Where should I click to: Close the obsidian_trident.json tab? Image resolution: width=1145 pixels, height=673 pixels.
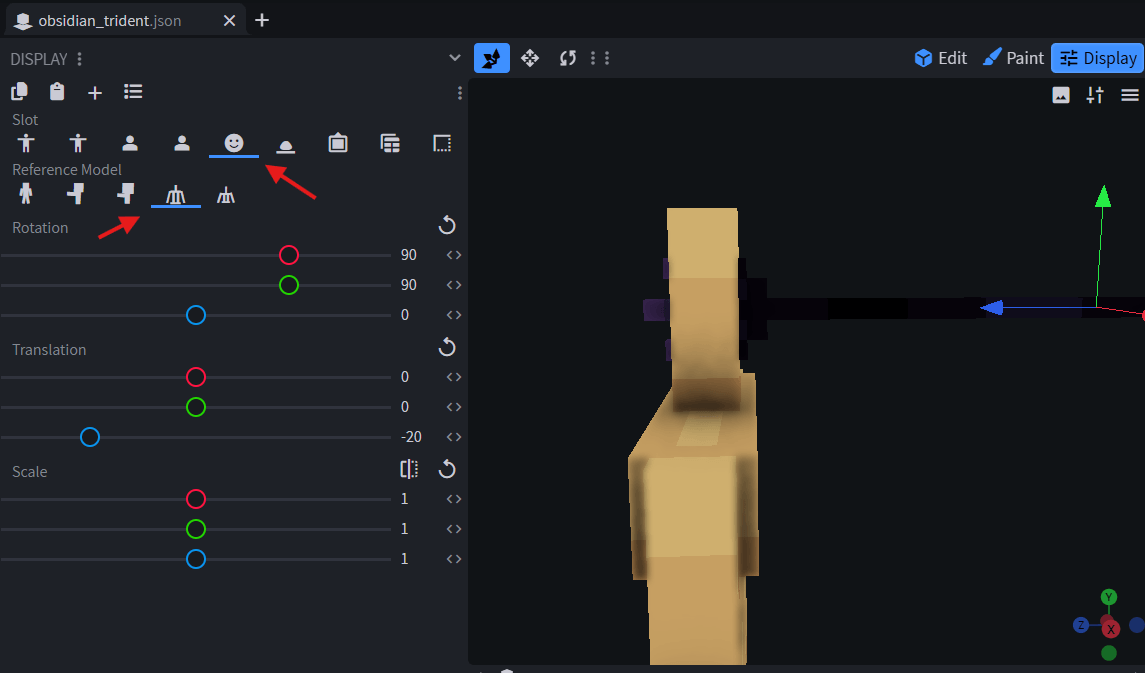[x=229, y=20]
